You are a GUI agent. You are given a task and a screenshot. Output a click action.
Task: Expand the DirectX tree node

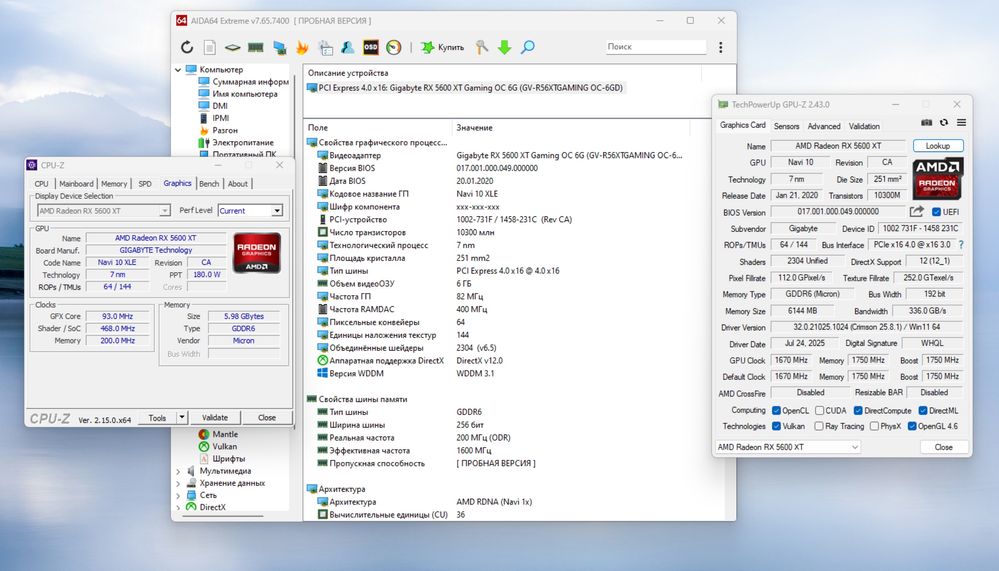point(178,507)
